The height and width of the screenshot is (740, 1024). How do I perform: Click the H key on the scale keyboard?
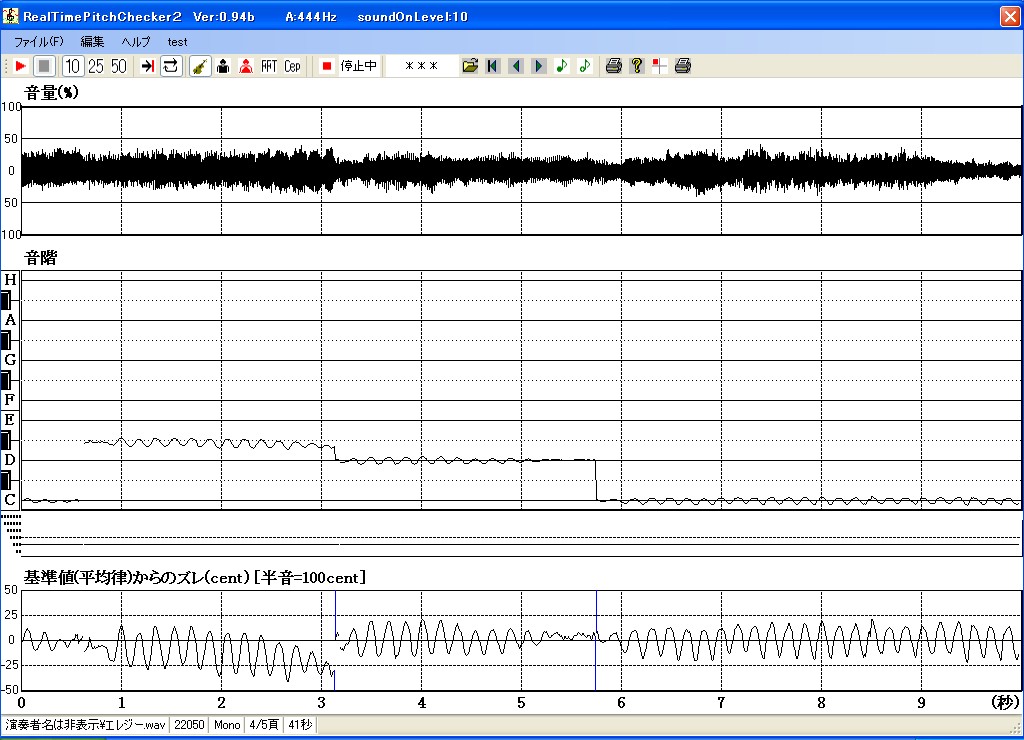tap(10, 280)
